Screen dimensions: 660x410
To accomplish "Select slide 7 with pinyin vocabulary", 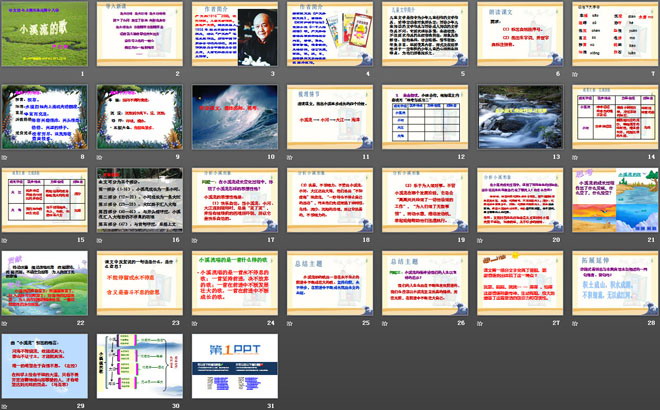I will [615, 34].
